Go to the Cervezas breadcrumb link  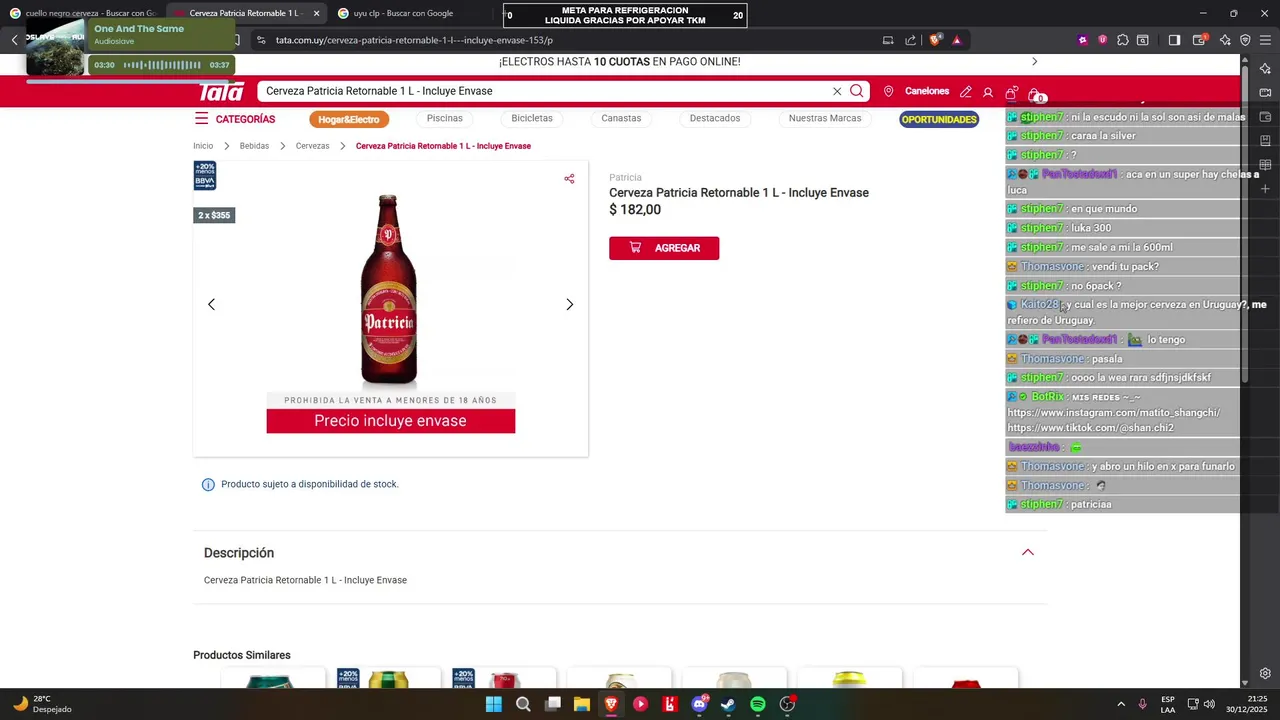click(x=312, y=146)
